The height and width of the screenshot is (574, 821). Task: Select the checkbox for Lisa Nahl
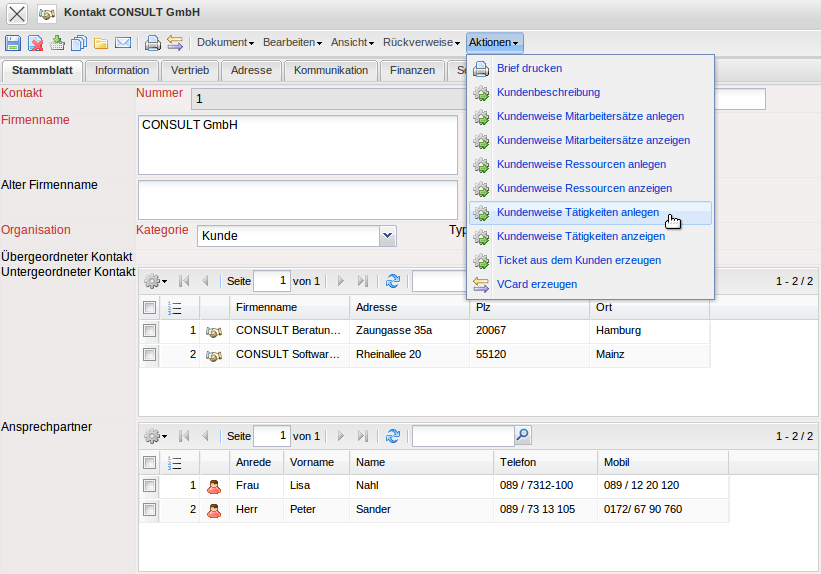(x=149, y=485)
